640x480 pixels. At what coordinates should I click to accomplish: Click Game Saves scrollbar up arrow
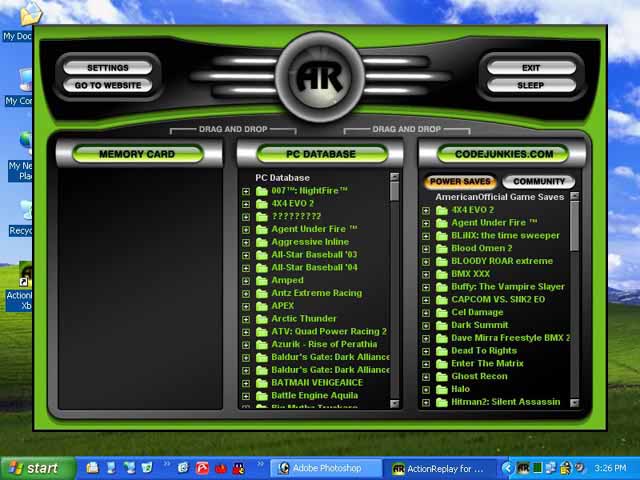[x=574, y=196]
